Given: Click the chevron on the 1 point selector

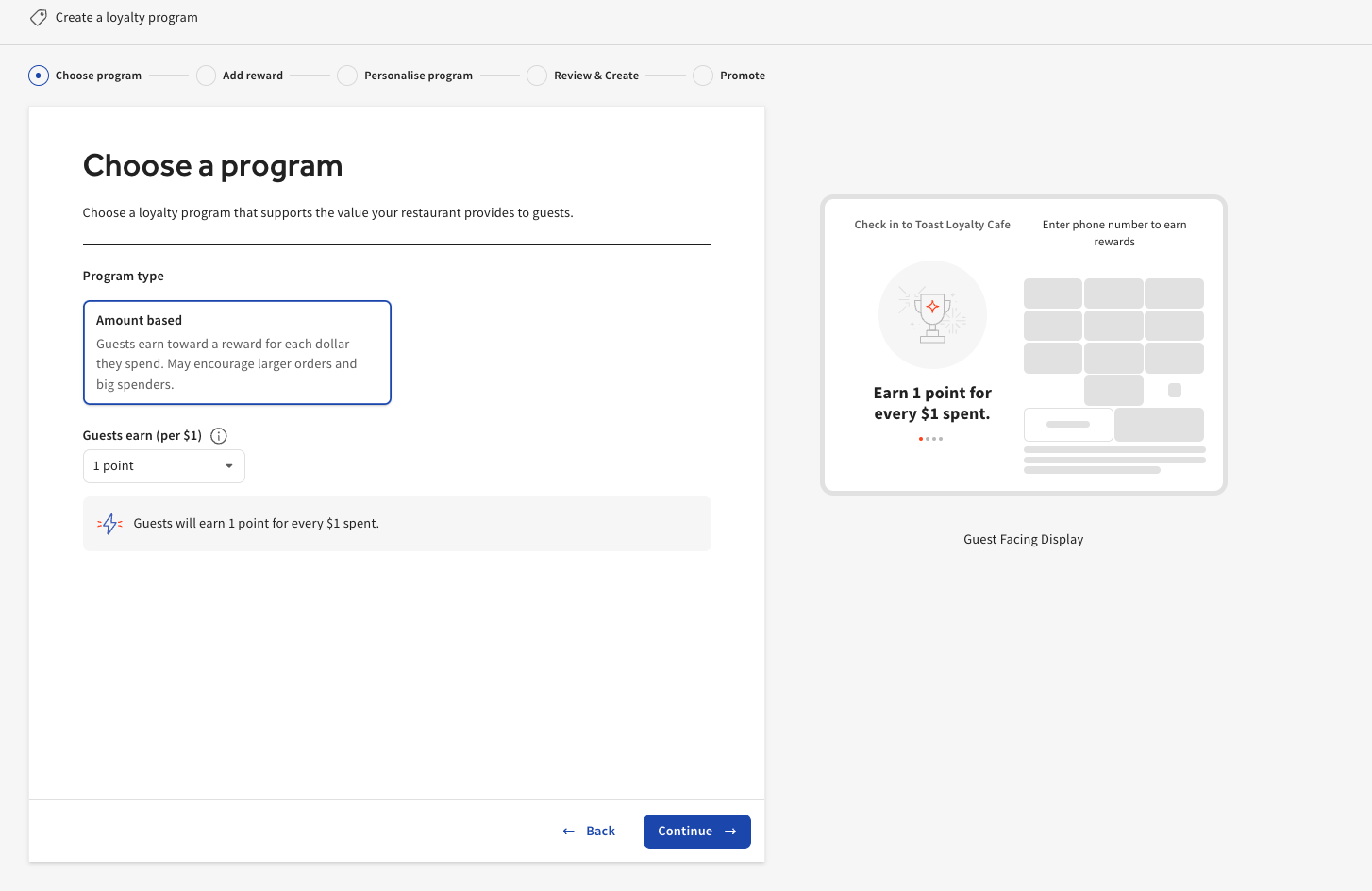Looking at the screenshot, I should click(x=228, y=465).
